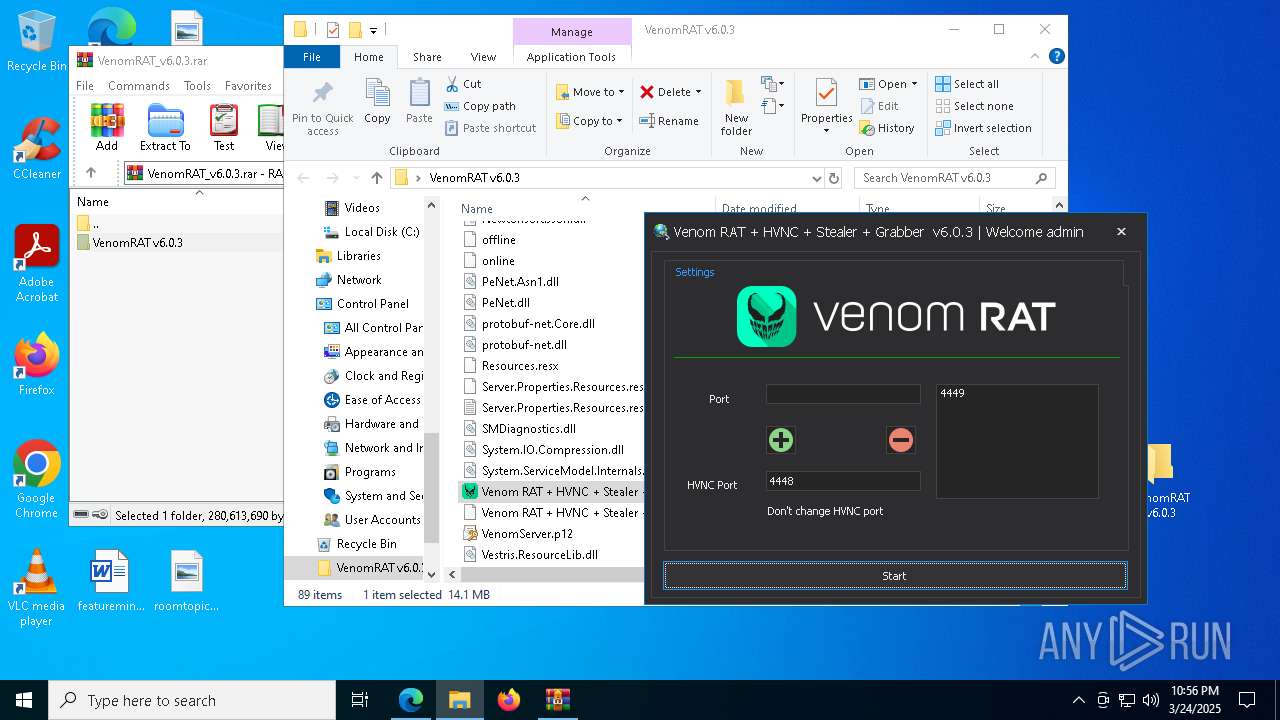Switch to the Share ribbon tab
This screenshot has width=1280, height=720.
tap(427, 57)
